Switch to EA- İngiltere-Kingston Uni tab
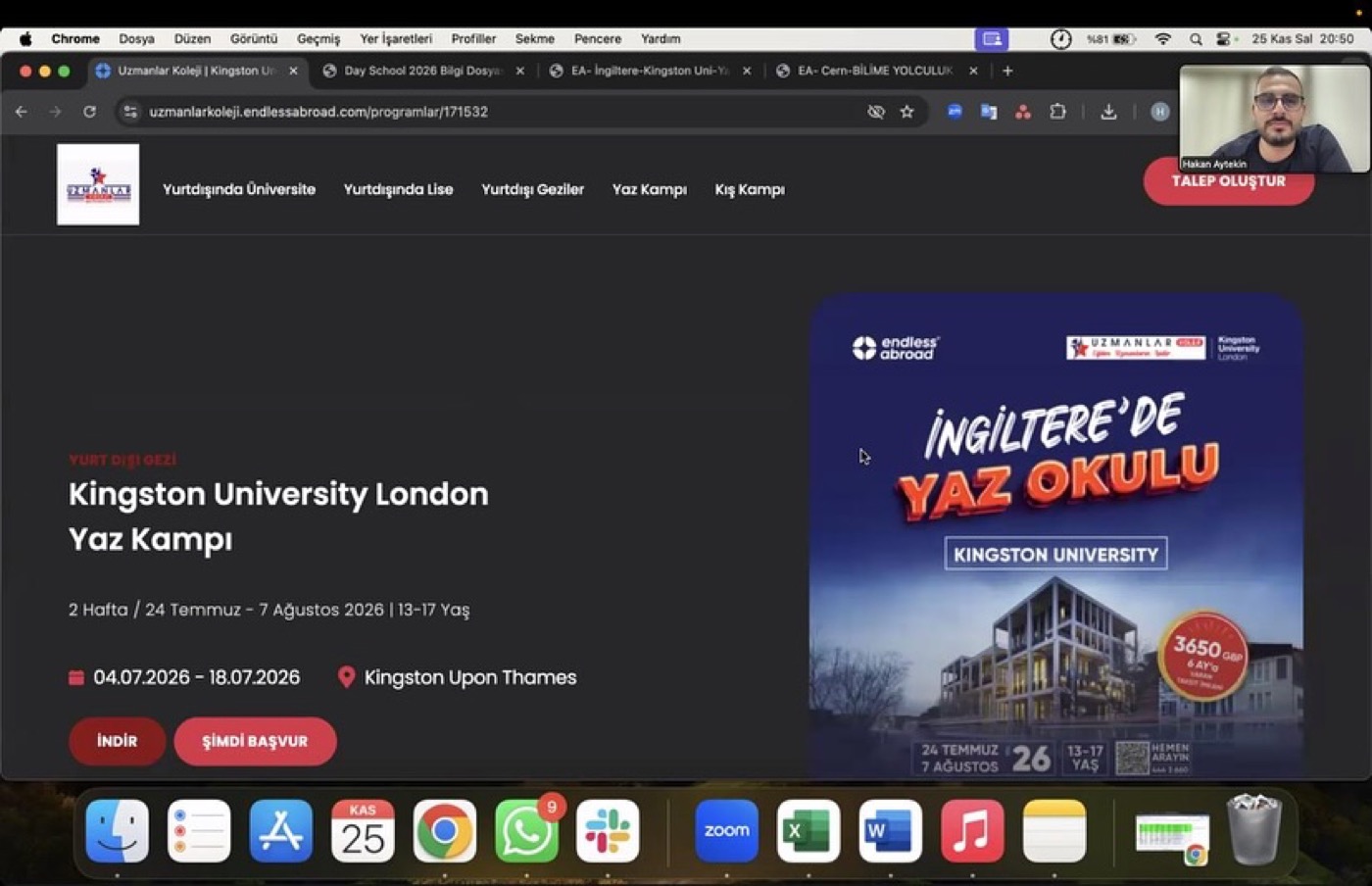This screenshot has width=1372, height=886. [x=649, y=71]
